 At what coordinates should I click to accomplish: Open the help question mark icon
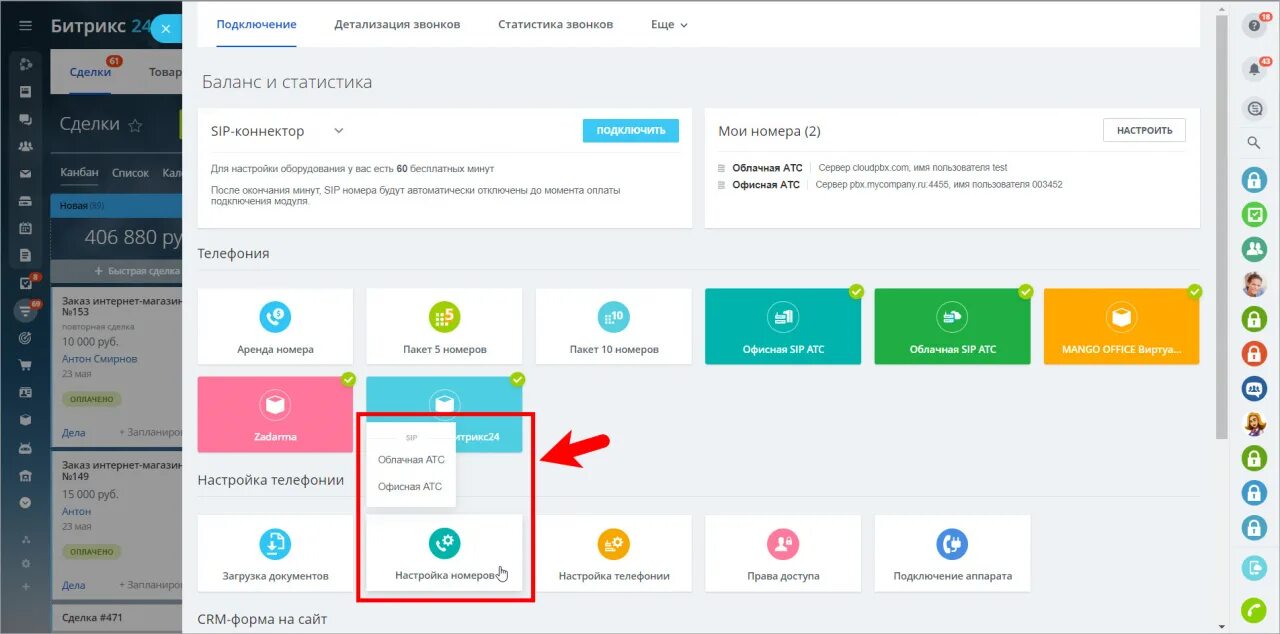pos(1254,26)
